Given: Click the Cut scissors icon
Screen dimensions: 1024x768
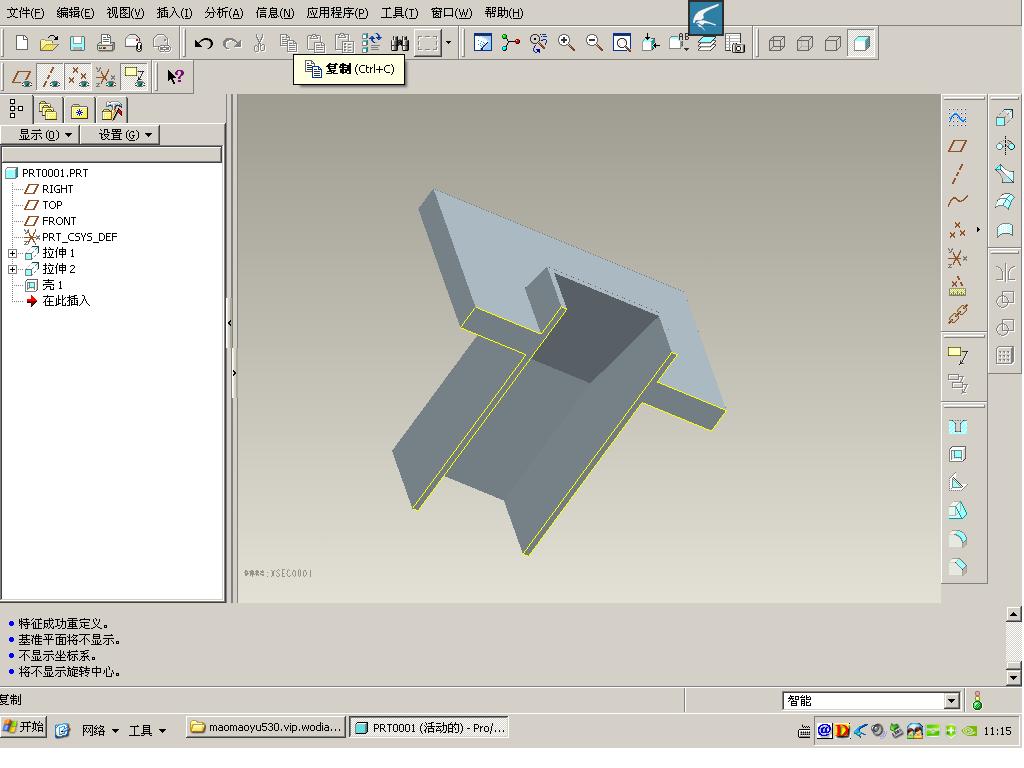Looking at the screenshot, I should tap(260, 44).
